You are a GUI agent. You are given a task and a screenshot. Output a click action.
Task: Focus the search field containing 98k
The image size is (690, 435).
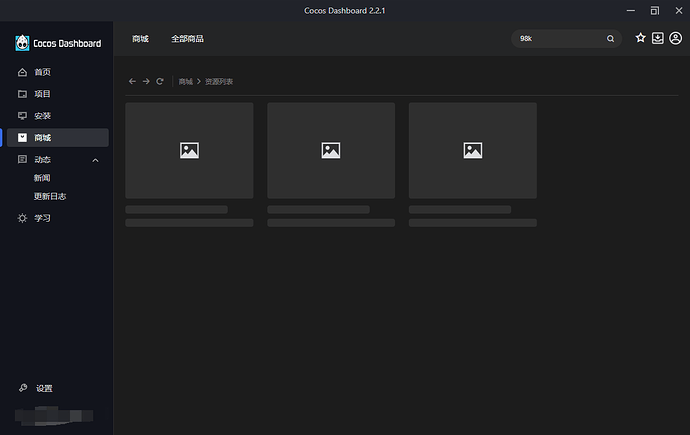pos(566,39)
